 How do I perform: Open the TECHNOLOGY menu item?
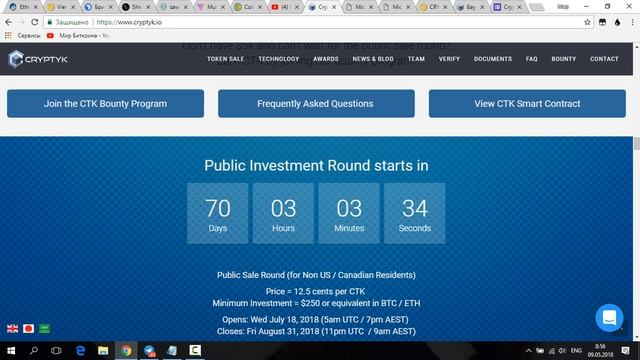point(279,59)
